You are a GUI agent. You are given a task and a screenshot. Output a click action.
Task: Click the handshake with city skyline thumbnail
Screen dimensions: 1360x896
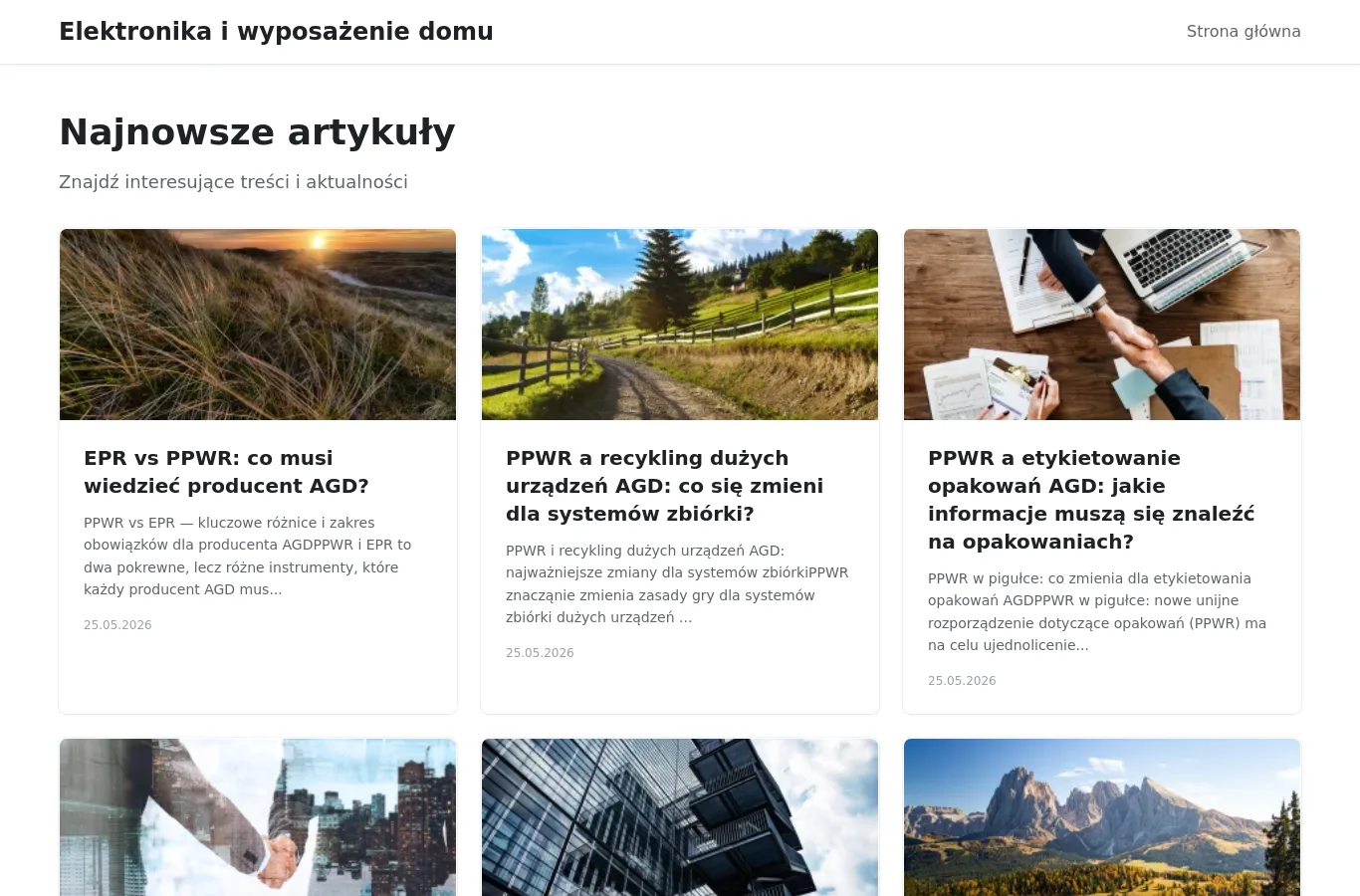[x=258, y=817]
